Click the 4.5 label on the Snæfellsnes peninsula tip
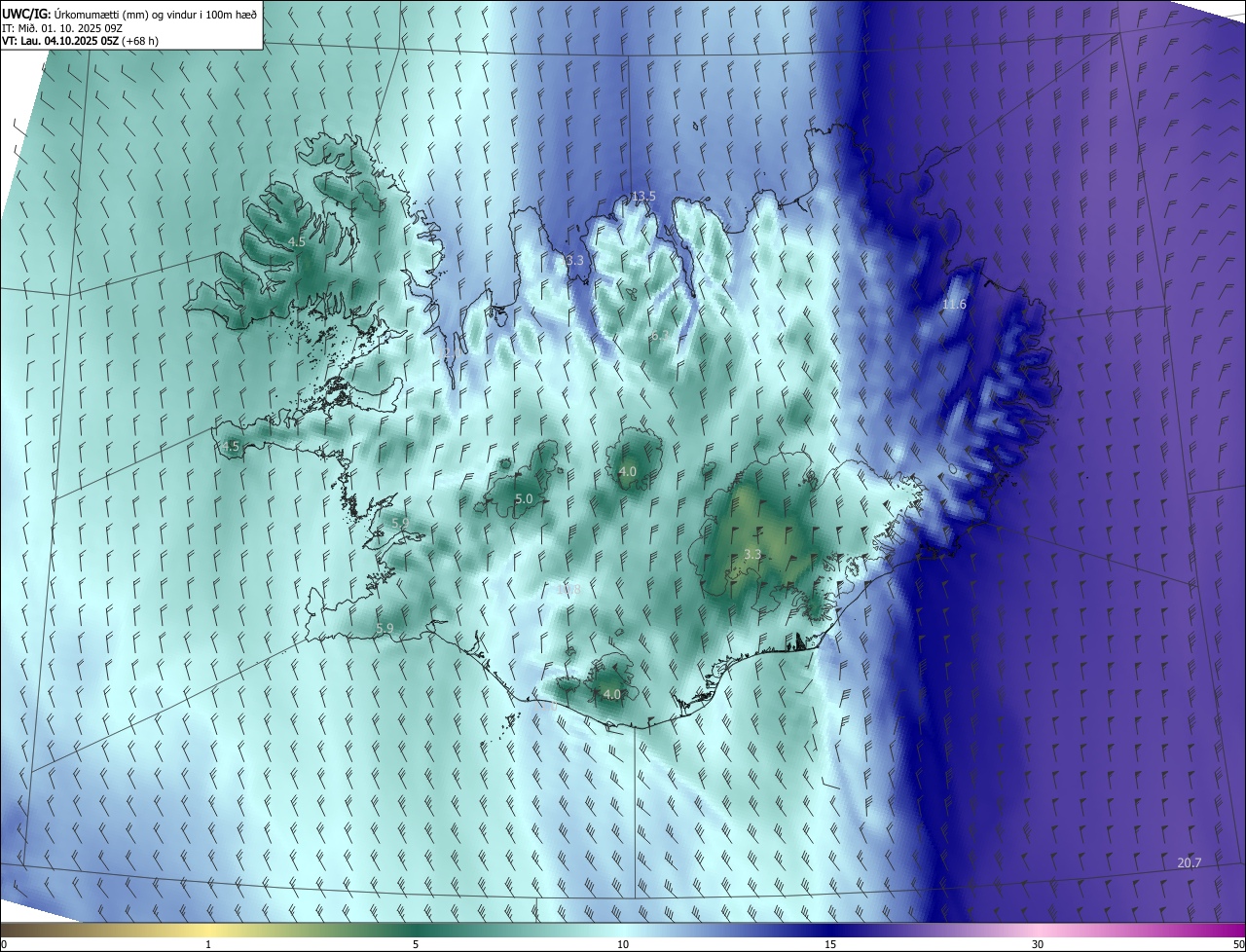 [x=230, y=446]
